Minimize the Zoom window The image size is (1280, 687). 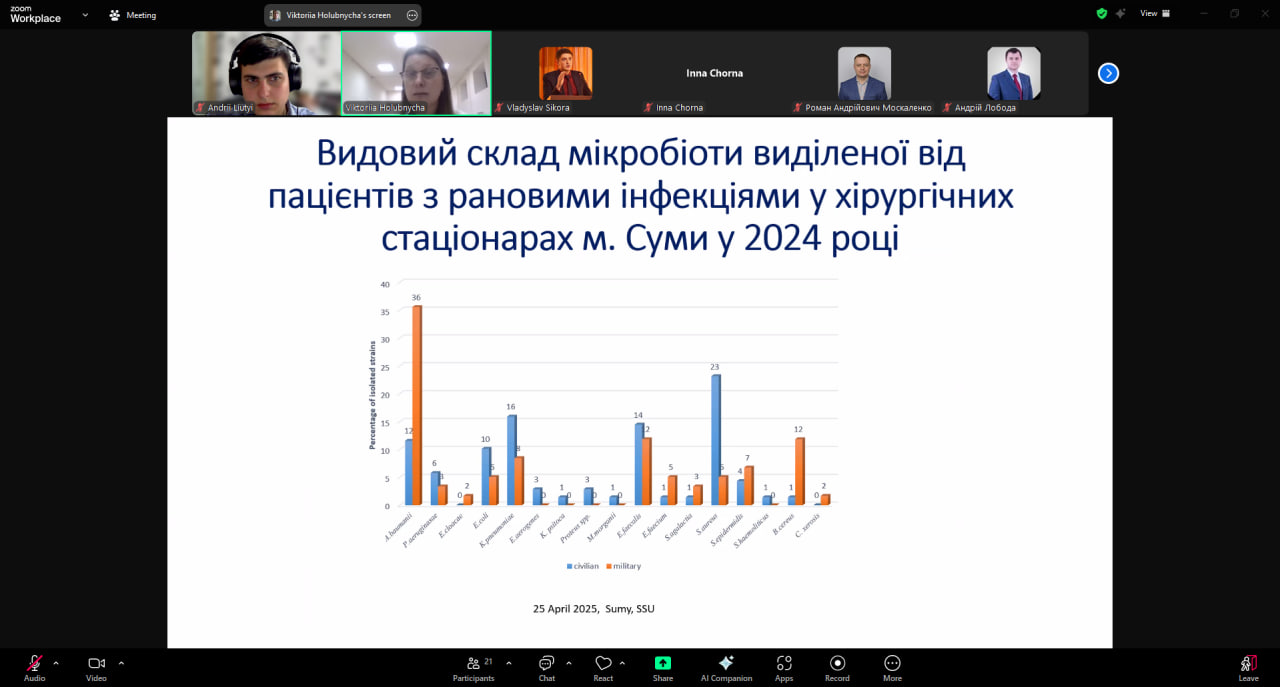1203,14
